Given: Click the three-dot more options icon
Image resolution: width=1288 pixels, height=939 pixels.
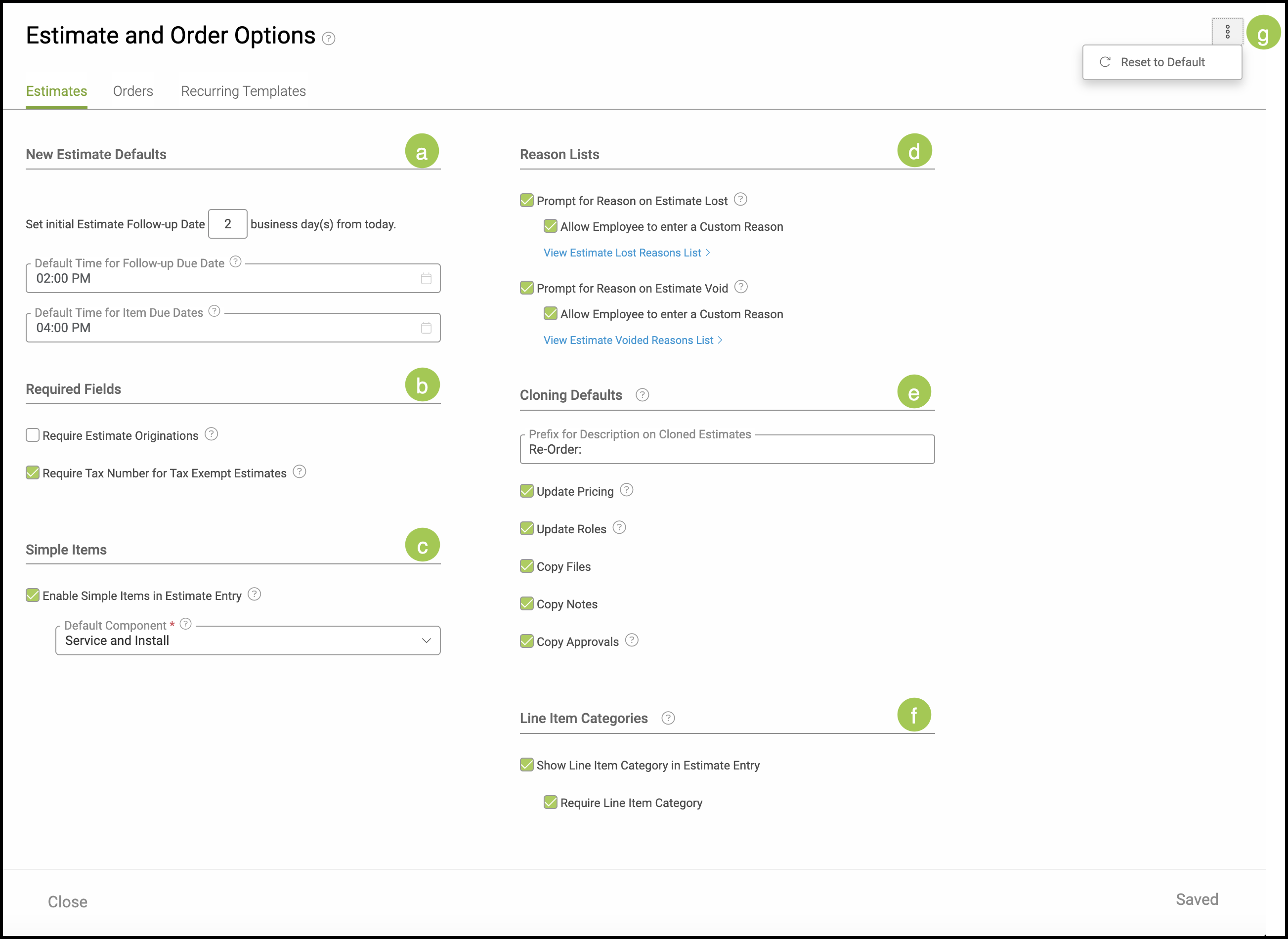Looking at the screenshot, I should [x=1227, y=31].
